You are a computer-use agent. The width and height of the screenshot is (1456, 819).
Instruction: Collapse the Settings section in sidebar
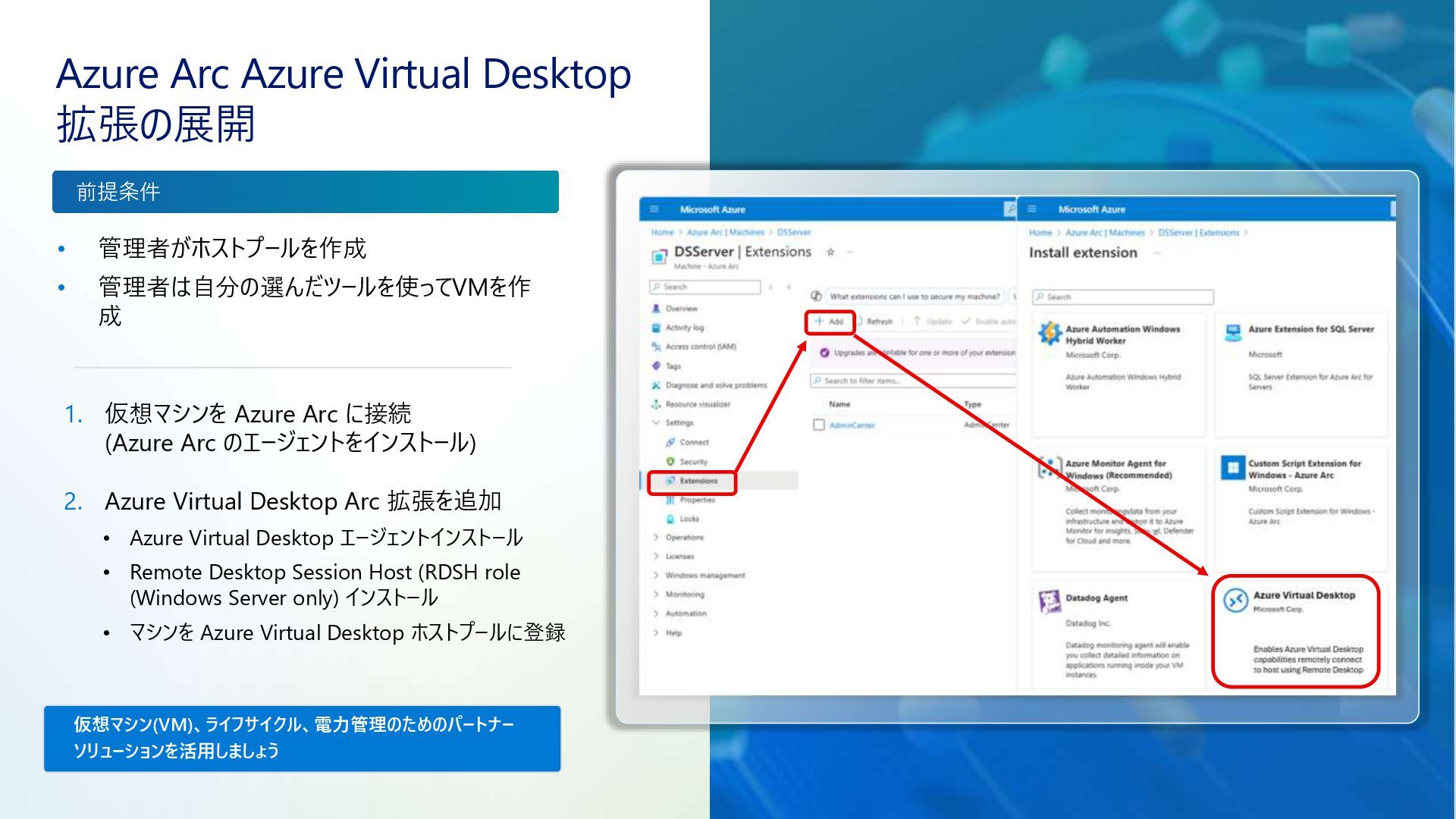pyautogui.click(x=656, y=423)
